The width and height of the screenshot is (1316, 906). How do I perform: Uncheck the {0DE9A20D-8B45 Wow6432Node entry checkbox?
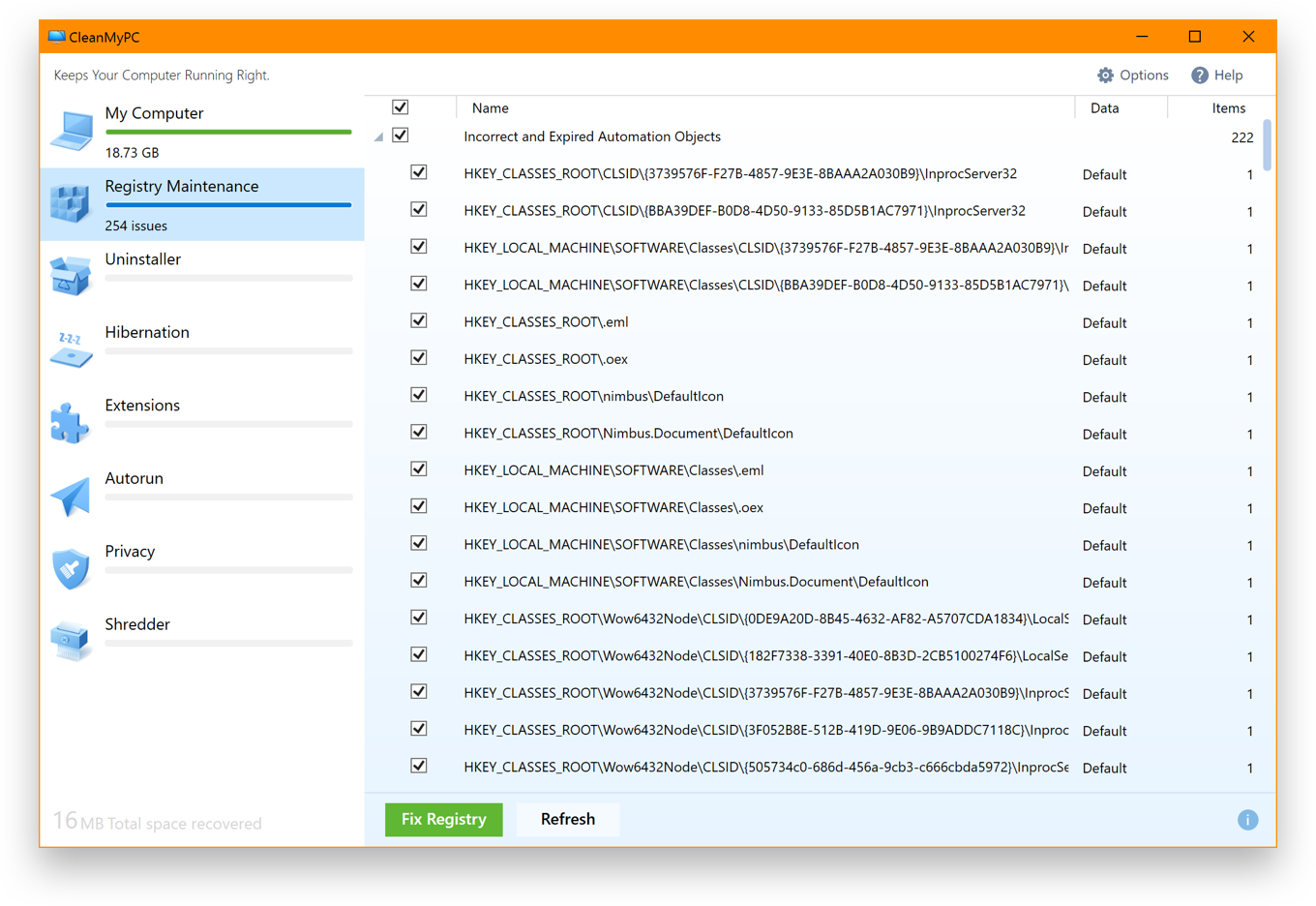point(419,618)
